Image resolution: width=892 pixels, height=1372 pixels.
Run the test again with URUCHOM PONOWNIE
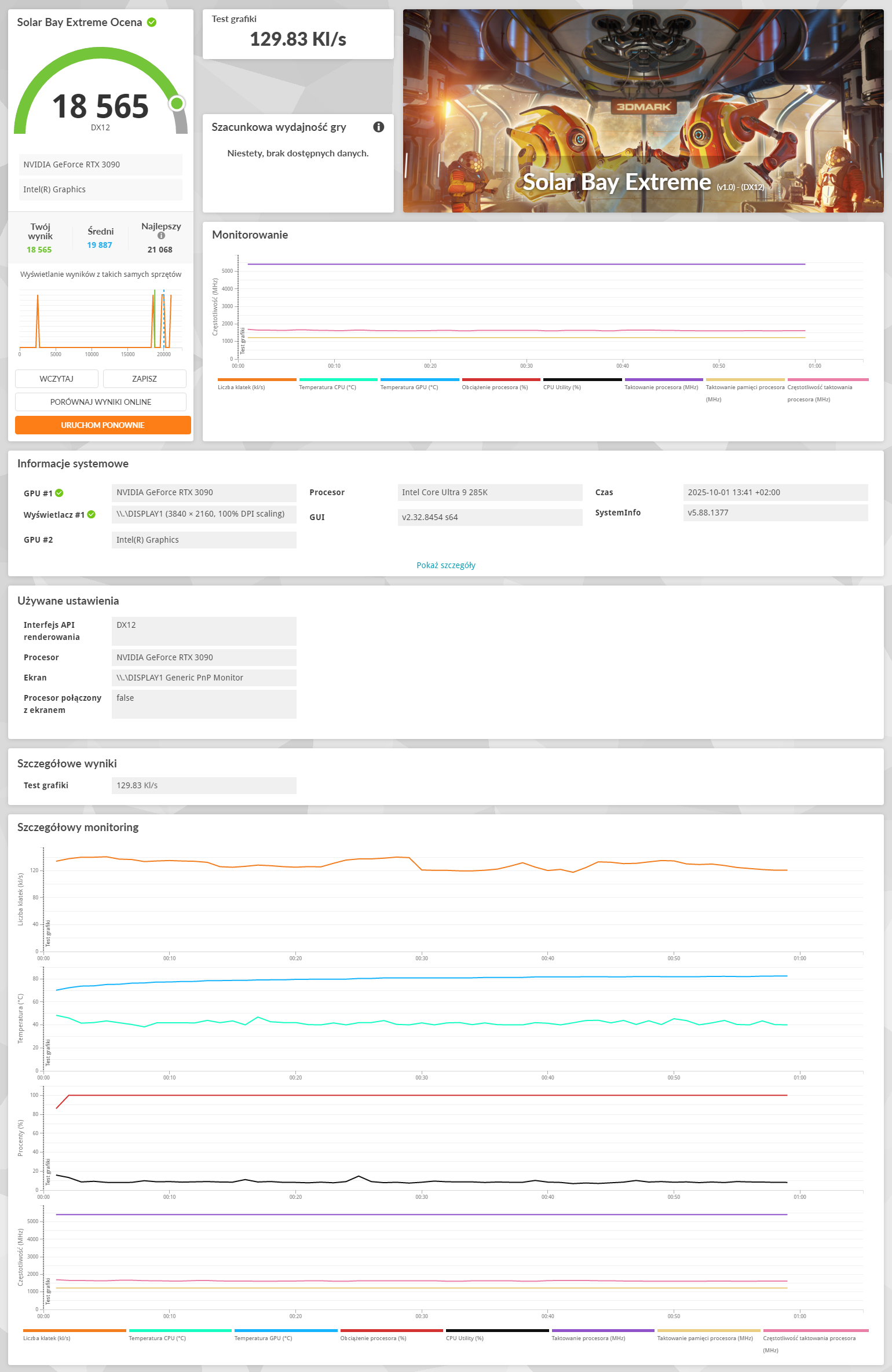click(x=103, y=425)
